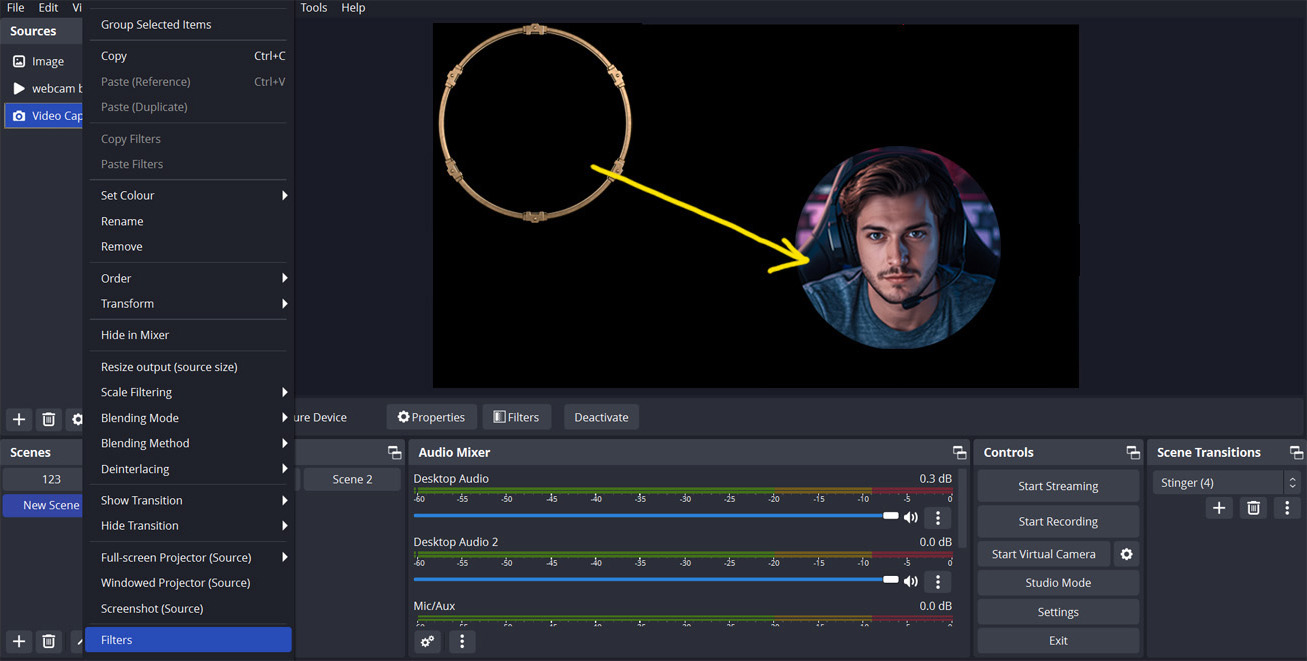Add a new source with plus icon
1307x661 pixels.
(19, 419)
